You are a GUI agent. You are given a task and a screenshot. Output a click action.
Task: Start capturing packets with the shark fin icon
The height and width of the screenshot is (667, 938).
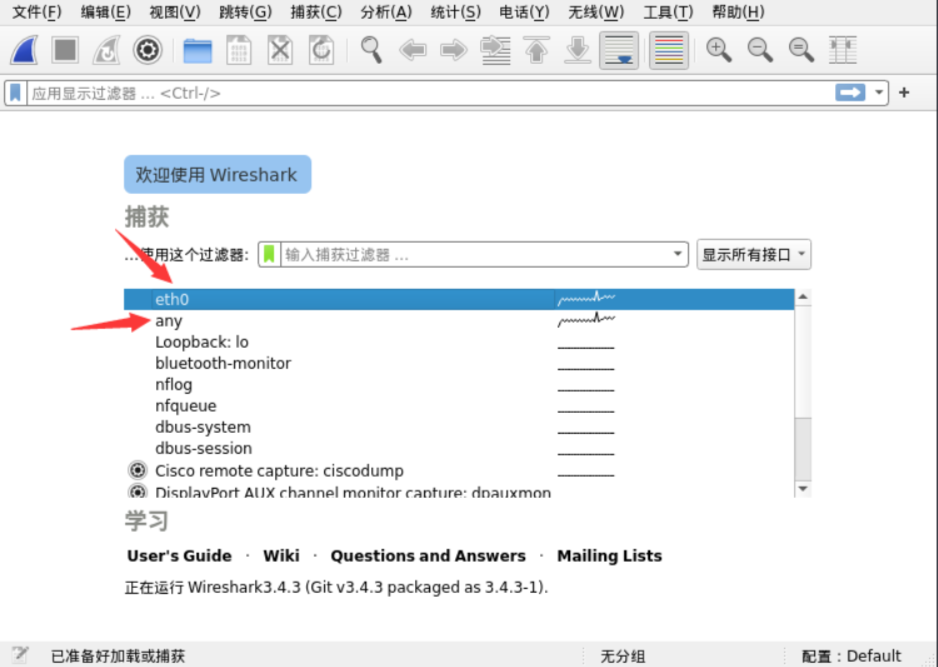(25, 50)
